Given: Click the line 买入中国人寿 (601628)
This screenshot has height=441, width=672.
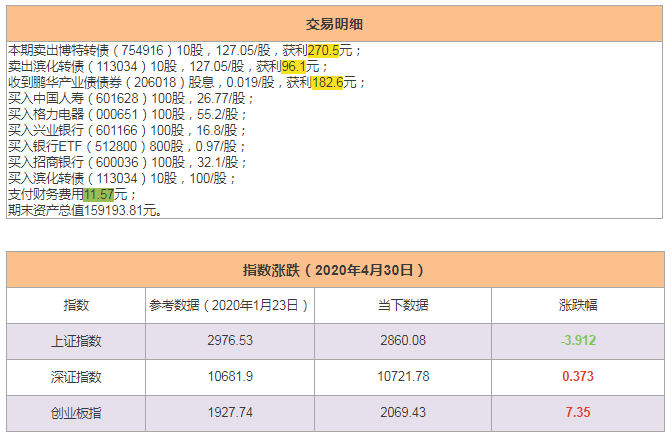Looking at the screenshot, I should (131, 99).
